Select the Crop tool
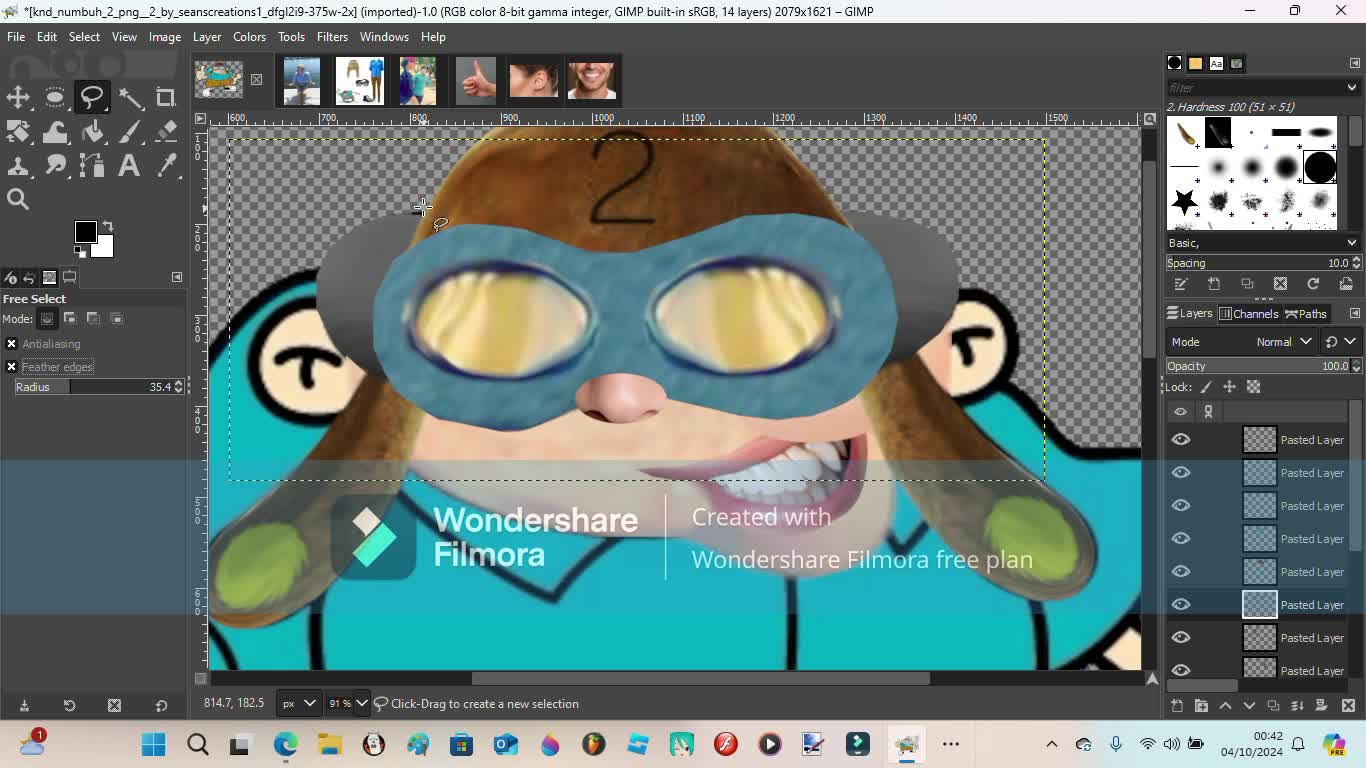 click(166, 97)
